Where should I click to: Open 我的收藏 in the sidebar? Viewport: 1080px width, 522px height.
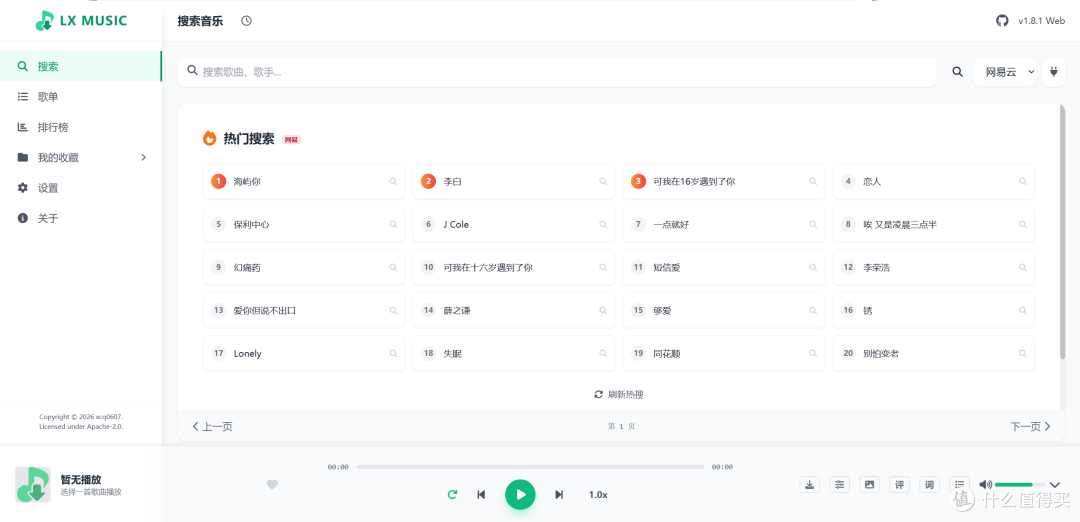81,158
